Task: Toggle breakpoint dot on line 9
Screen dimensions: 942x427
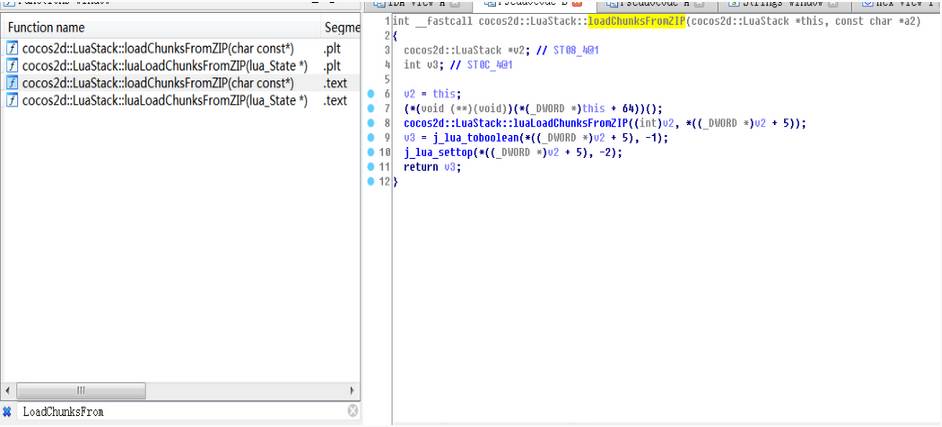Action: [371, 138]
